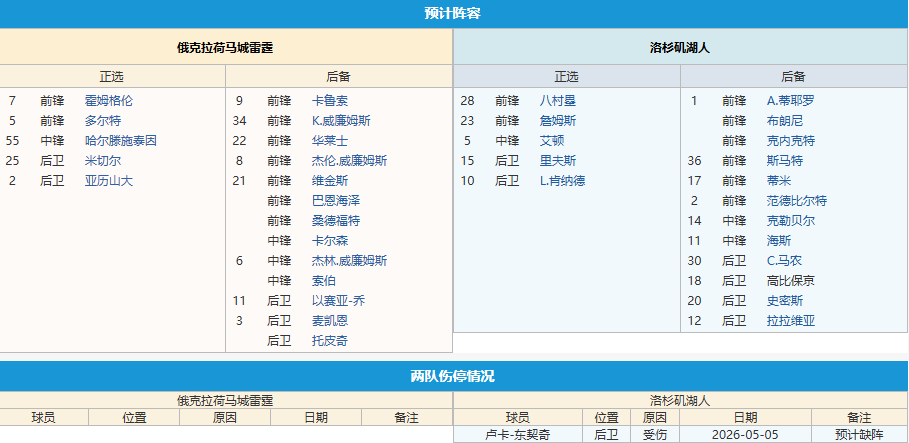909x443 pixels.
Task: Click center 卡尔森 link
Action: (x=330, y=241)
